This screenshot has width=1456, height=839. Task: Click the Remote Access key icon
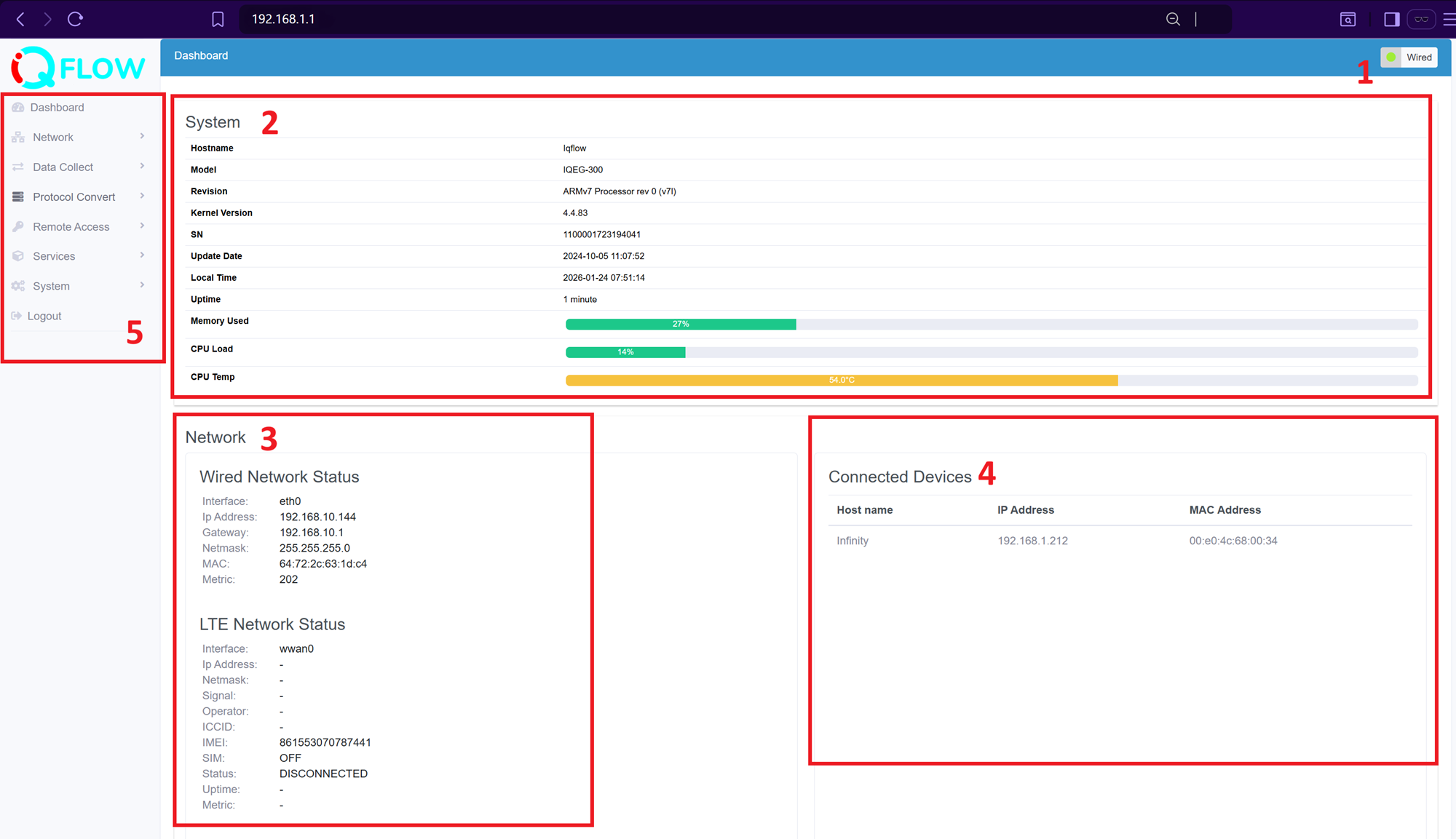(18, 227)
